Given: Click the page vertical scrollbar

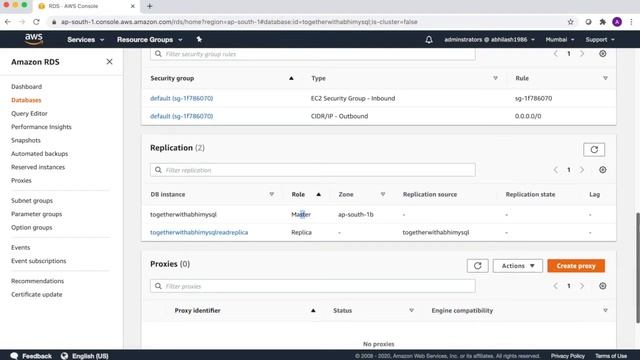Looking at the screenshot, I should pyautogui.click(x=638, y=267).
